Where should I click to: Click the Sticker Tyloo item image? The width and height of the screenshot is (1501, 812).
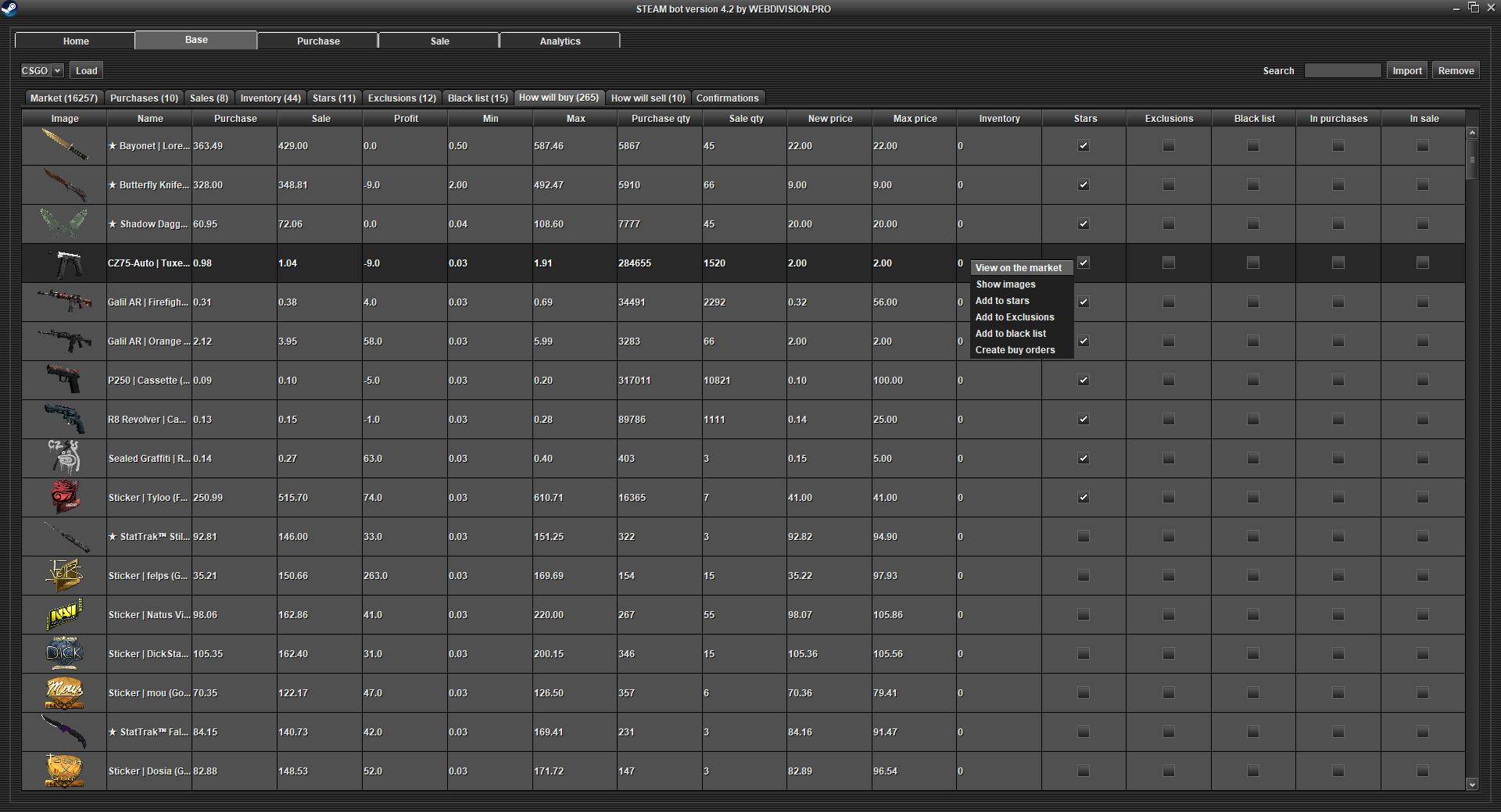(64, 497)
